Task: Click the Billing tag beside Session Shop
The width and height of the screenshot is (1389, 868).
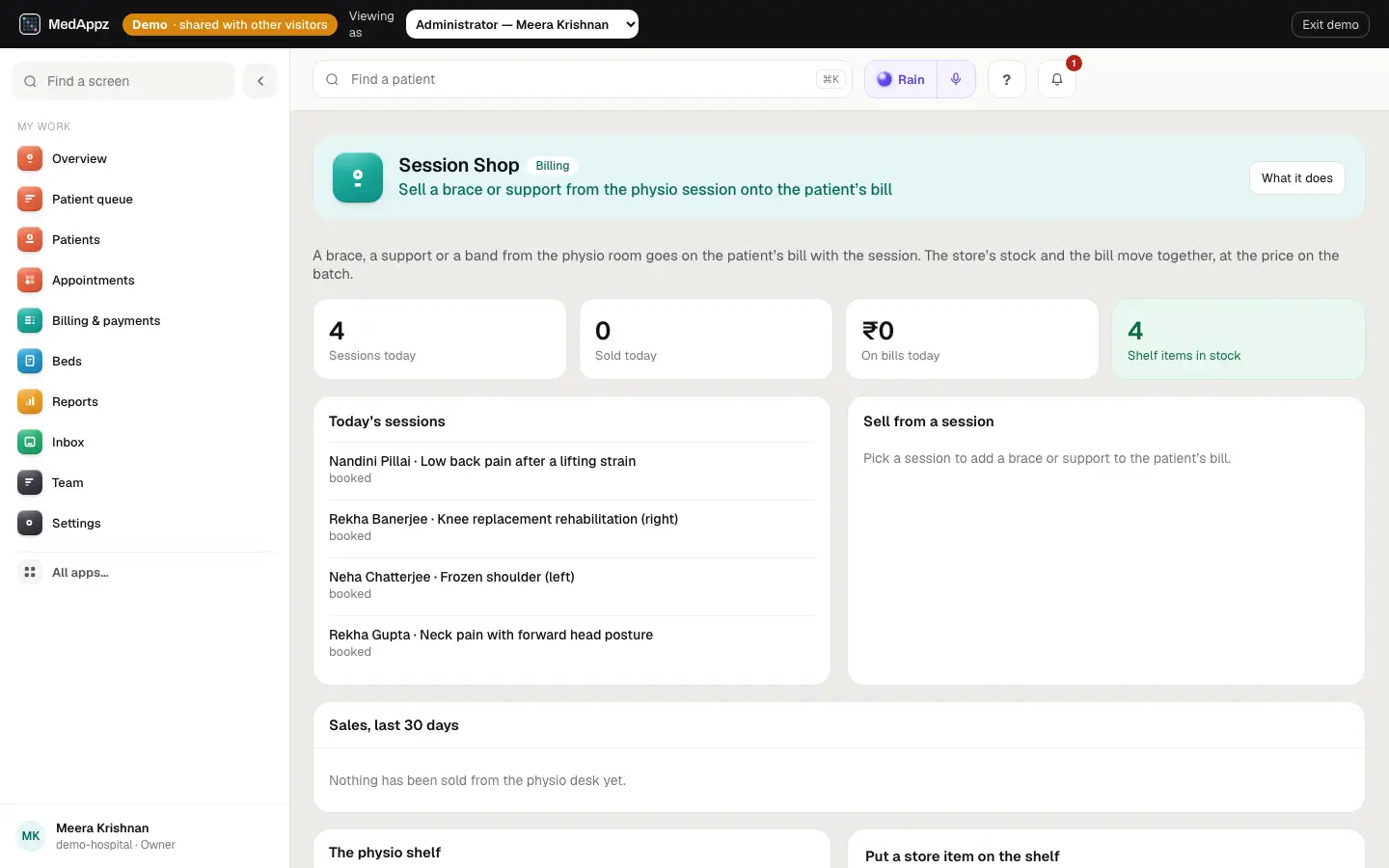Action: [553, 166]
